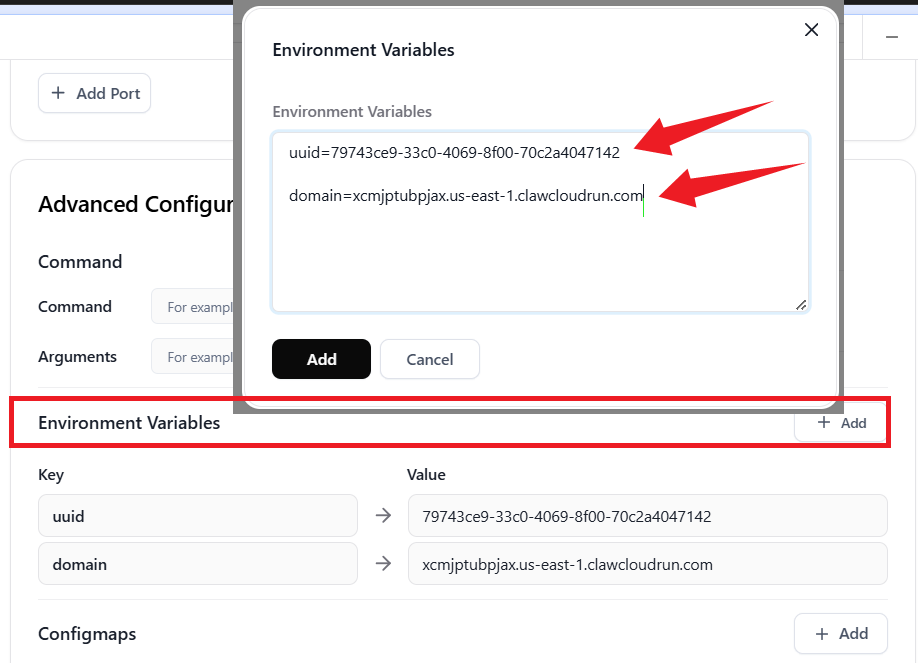Grab the textarea resize handle
Image resolution: width=918 pixels, height=663 pixels.
[x=801, y=305]
